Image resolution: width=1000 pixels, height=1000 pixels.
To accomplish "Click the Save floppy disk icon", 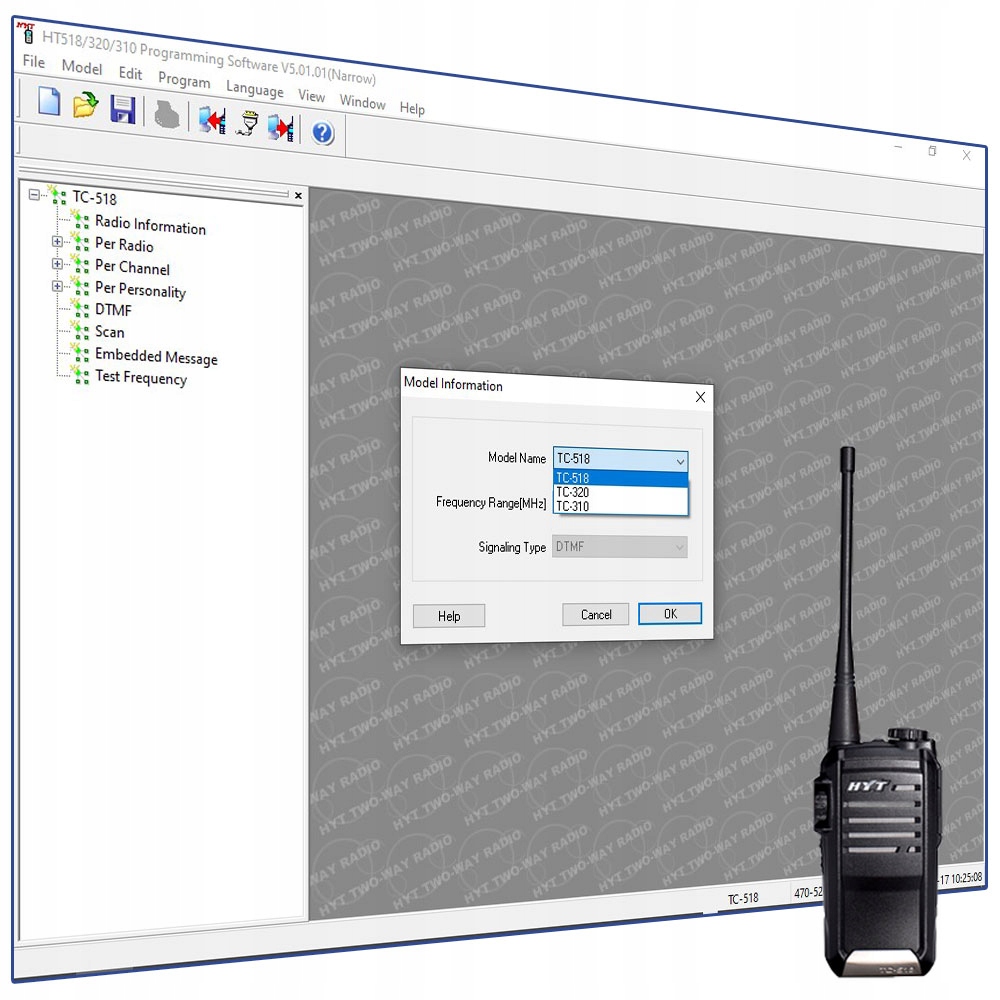I will tap(123, 110).
